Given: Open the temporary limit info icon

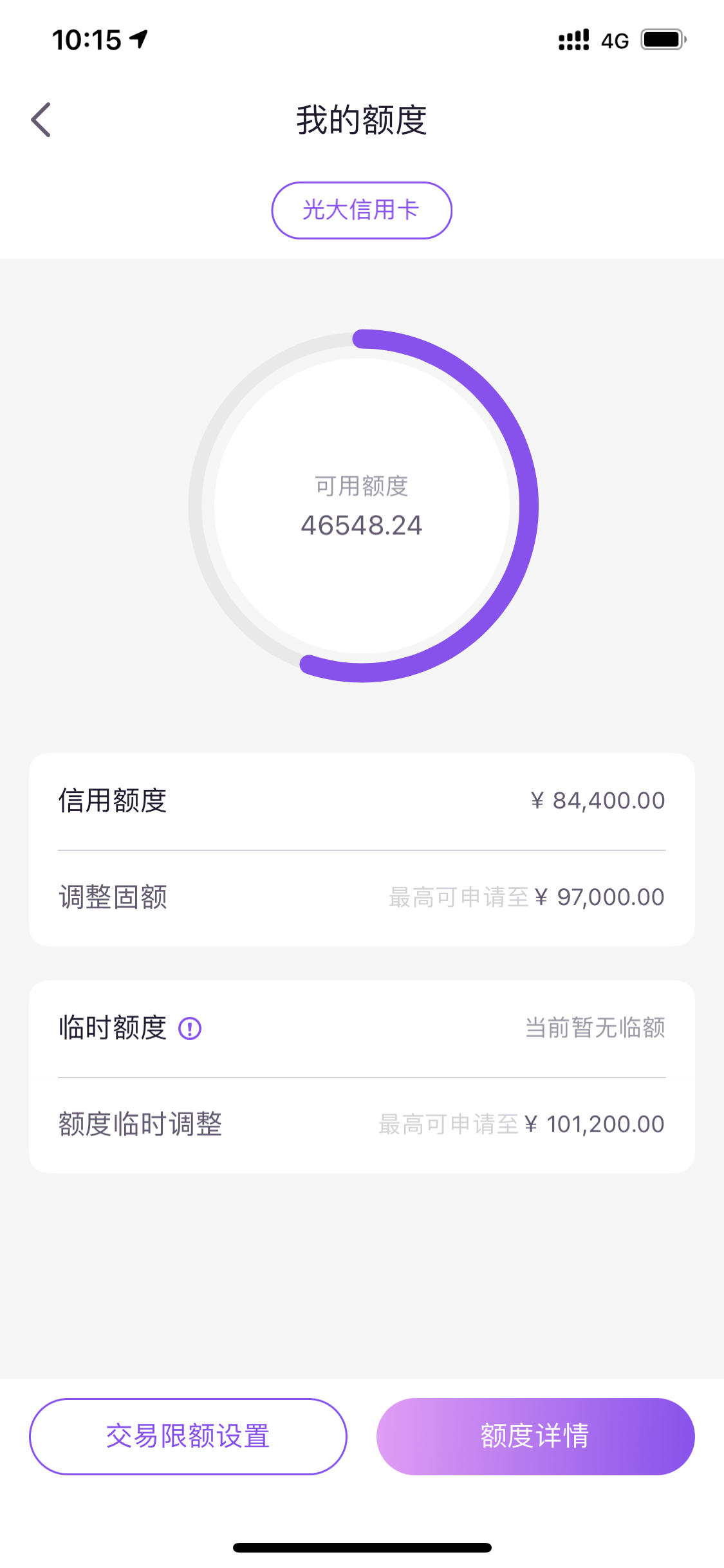Looking at the screenshot, I should coord(190,1029).
